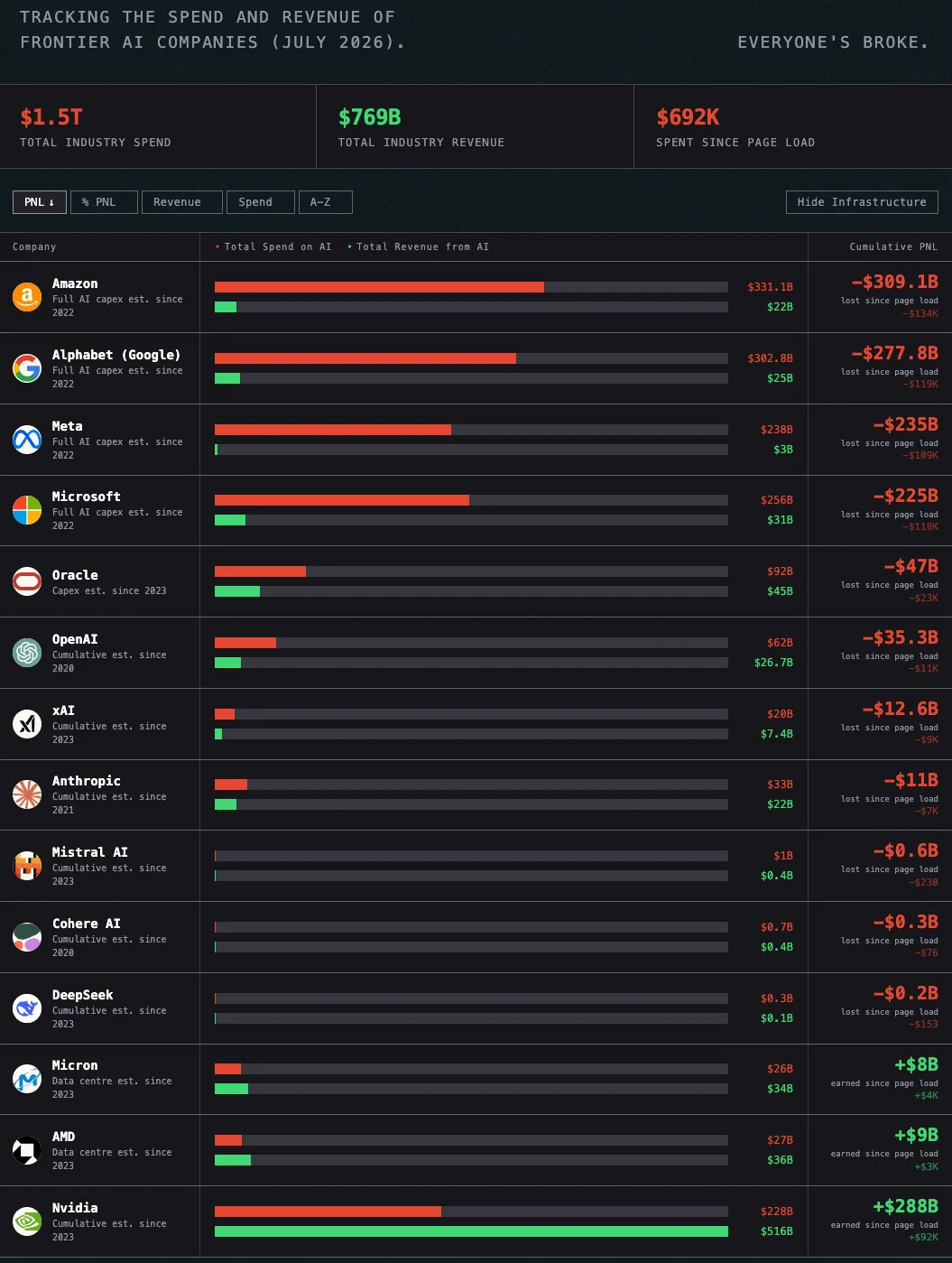The image size is (952, 1263).
Task: Click Meta's $238B spend value
Action: pyautogui.click(x=776, y=430)
